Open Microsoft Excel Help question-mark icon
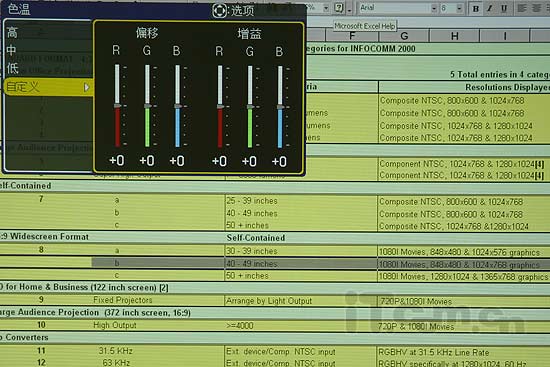The width and height of the screenshot is (550, 367). pyautogui.click(x=339, y=8)
